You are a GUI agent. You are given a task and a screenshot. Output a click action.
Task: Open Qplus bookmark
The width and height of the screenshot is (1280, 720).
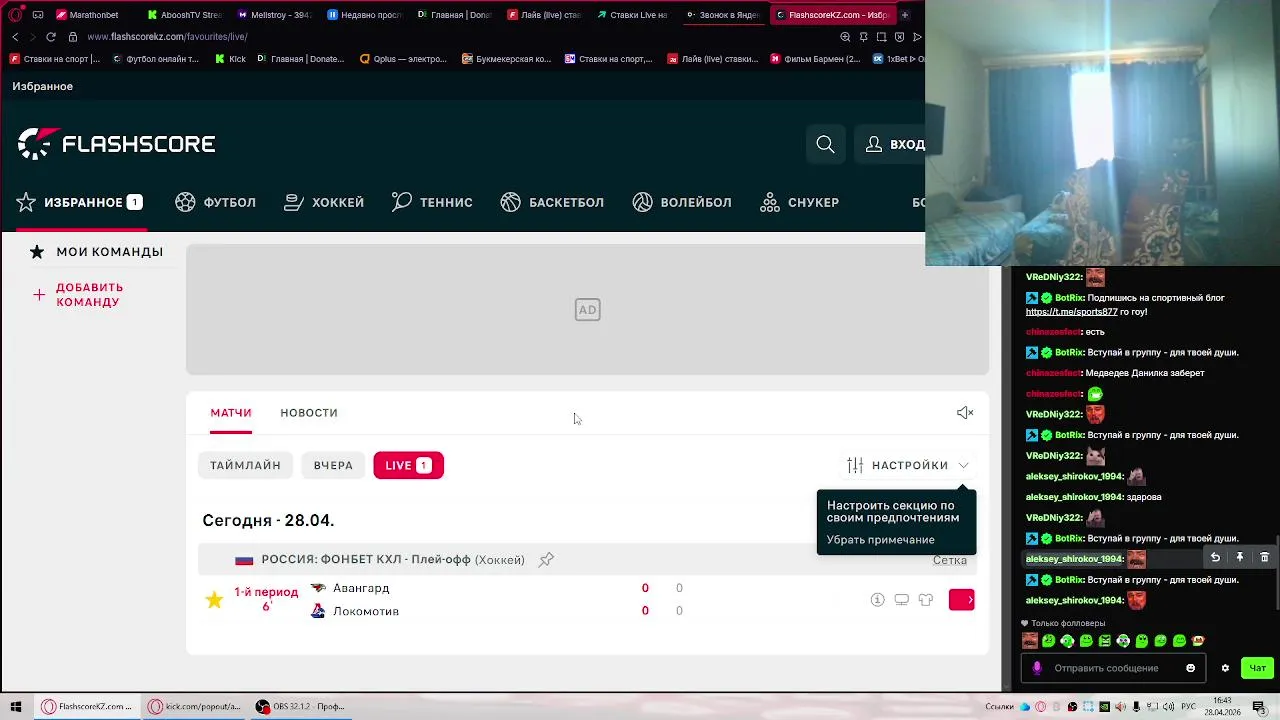pyautogui.click(x=403, y=59)
